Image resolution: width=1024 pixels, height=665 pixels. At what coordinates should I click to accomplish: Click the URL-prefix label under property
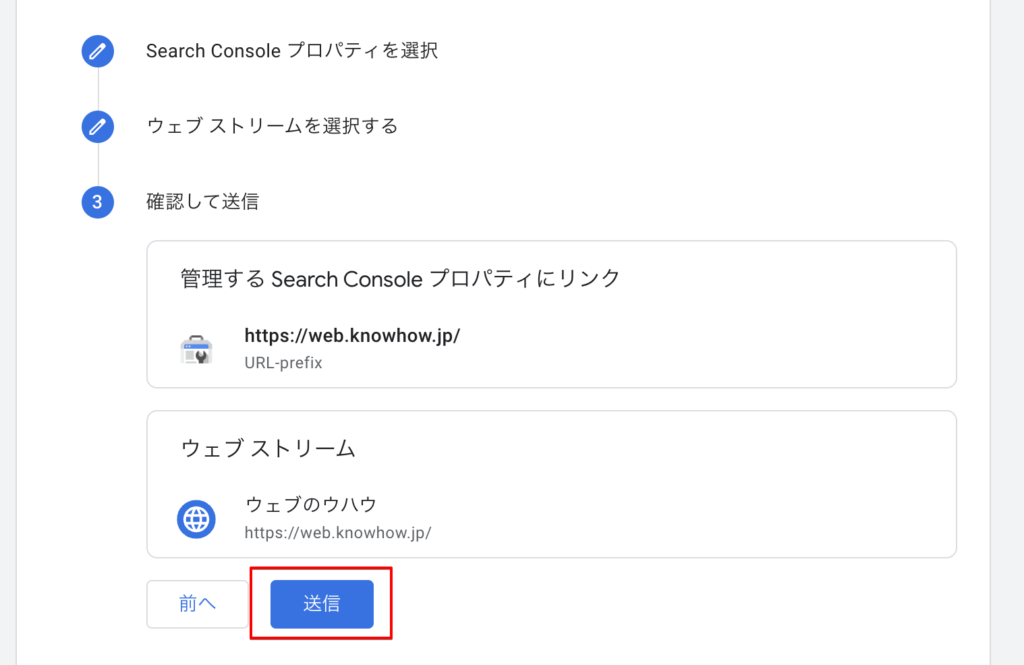coord(283,363)
